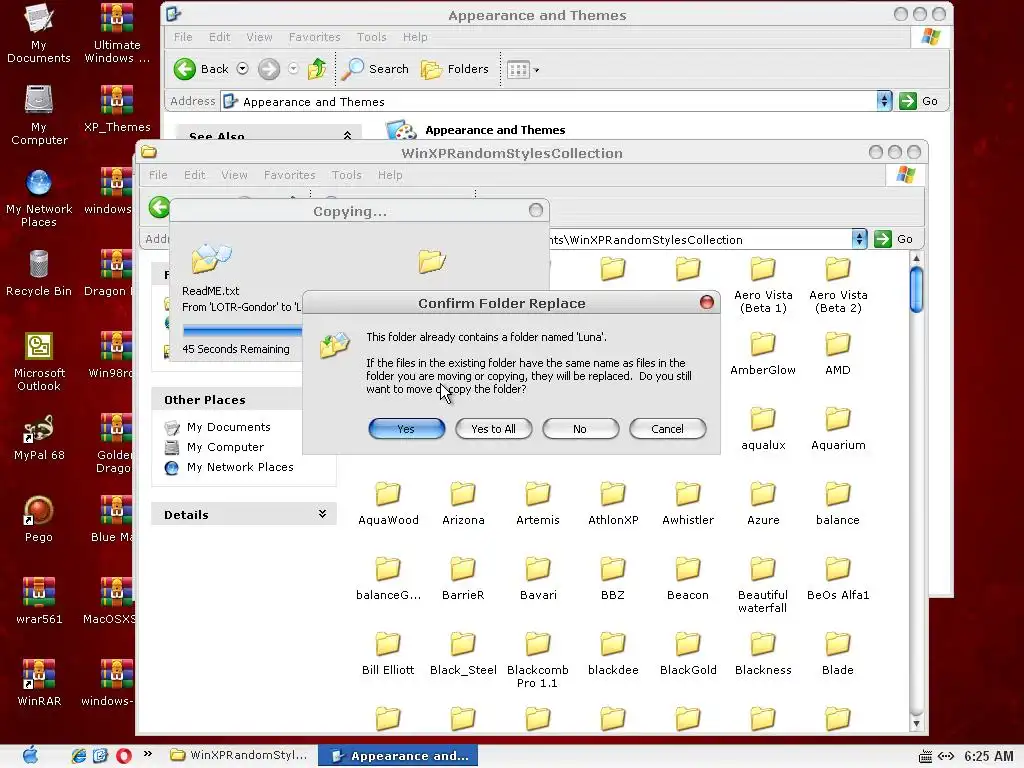Choose Yes to All for folder replace

[494, 429]
